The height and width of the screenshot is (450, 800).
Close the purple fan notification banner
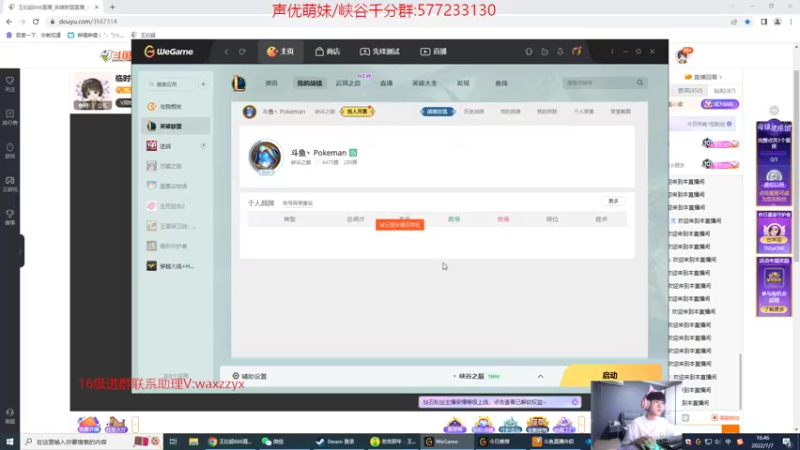pos(575,402)
